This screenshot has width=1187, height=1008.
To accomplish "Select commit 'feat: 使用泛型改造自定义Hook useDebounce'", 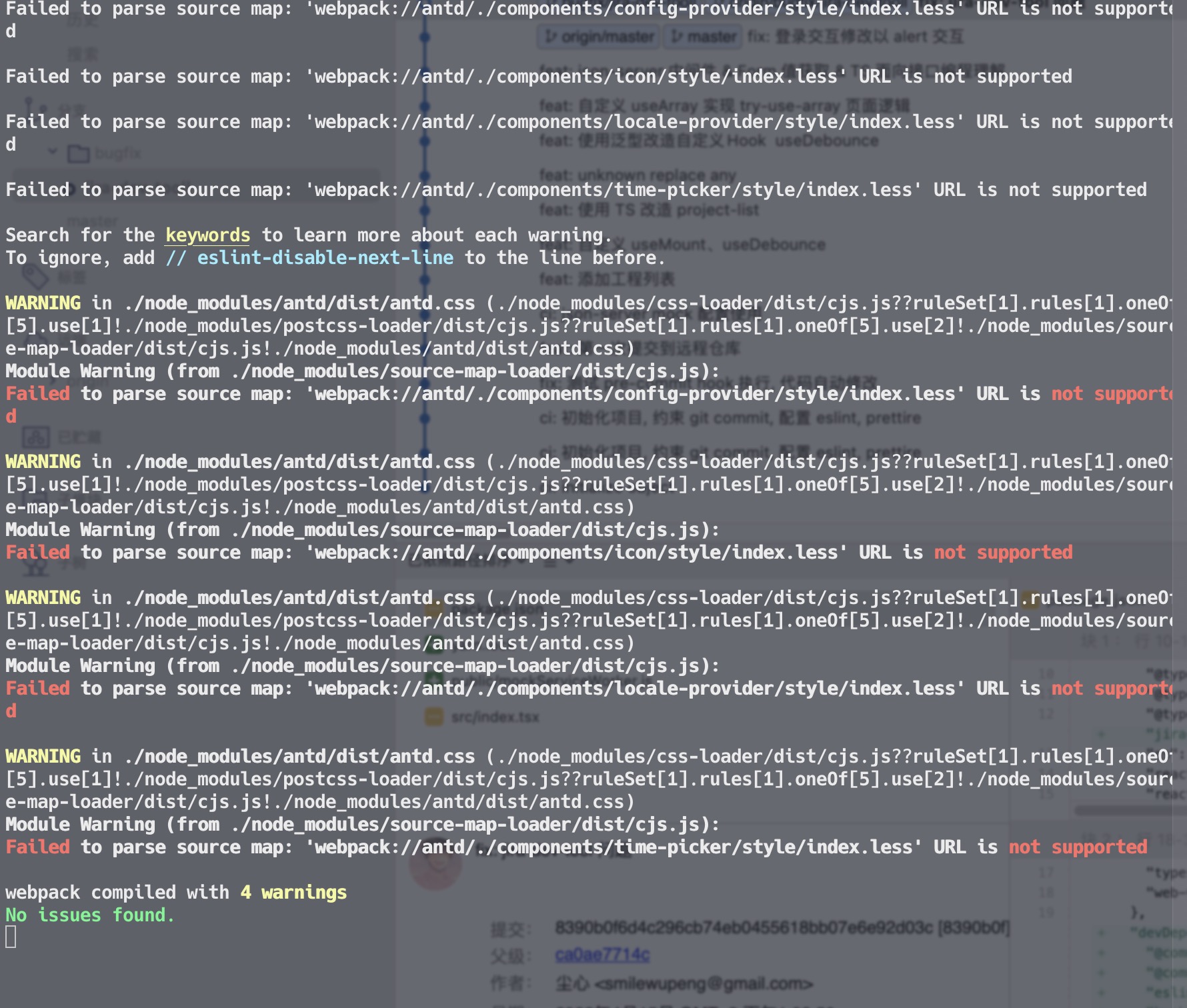I will (x=709, y=141).
